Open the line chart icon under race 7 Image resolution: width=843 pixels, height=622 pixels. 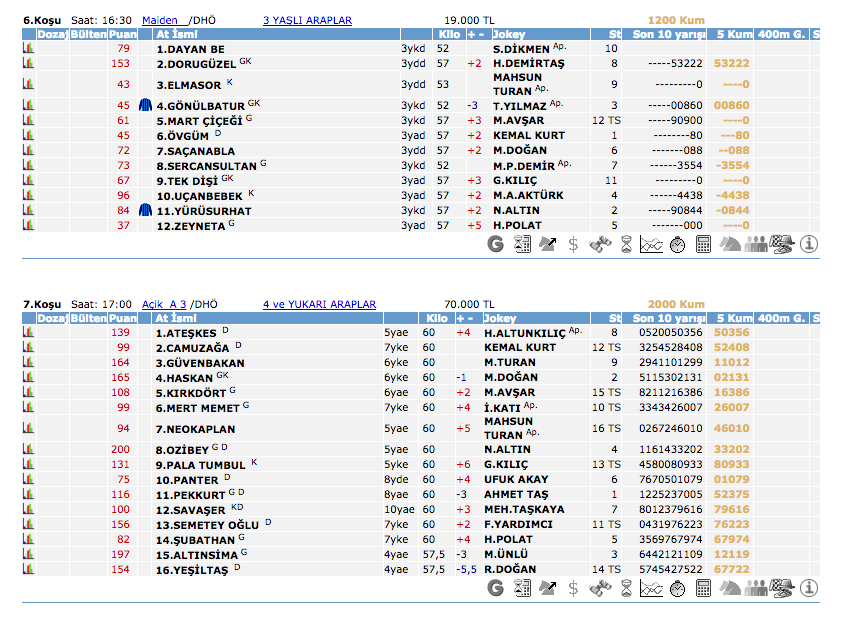[x=651, y=588]
